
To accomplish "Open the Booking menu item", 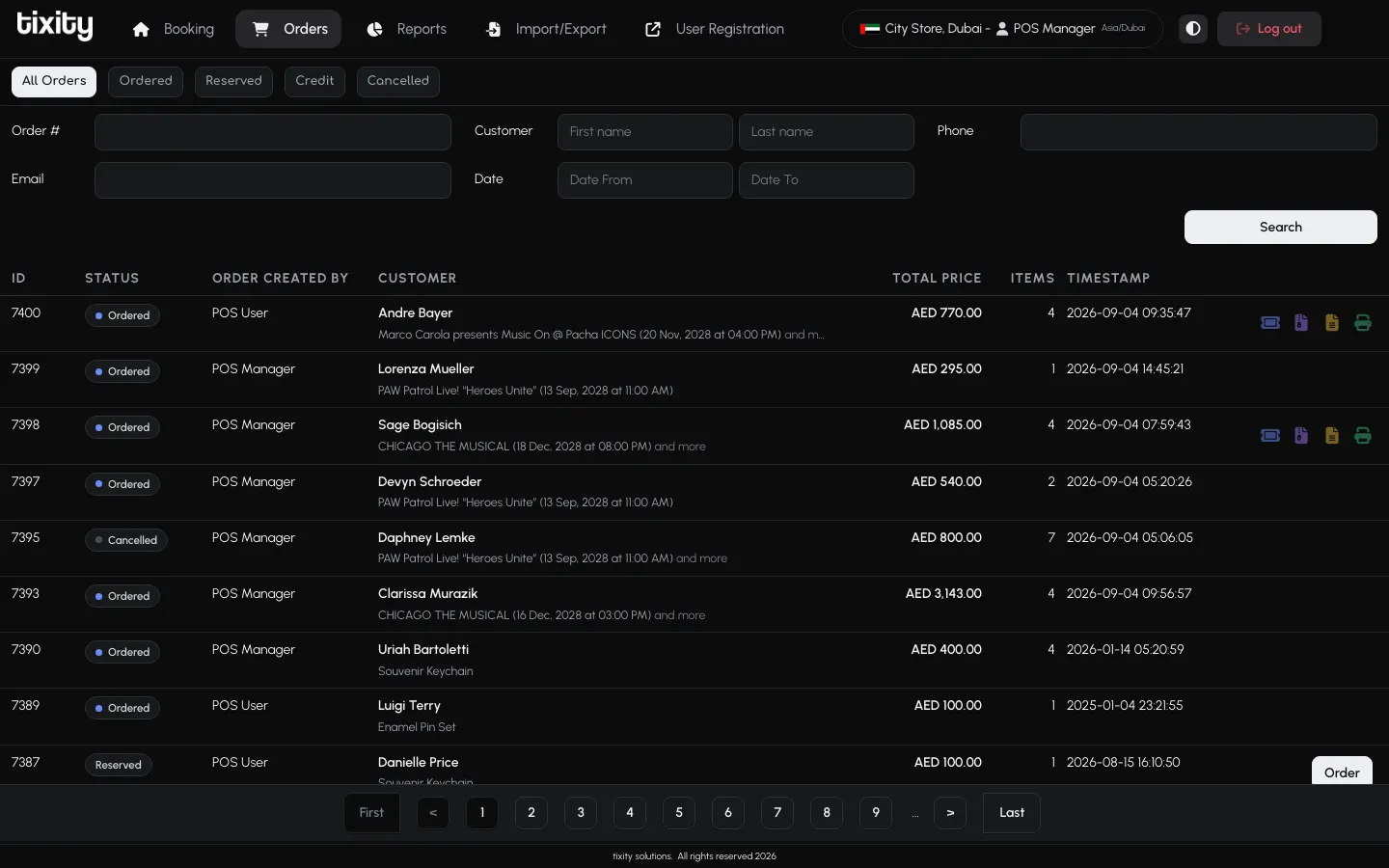I will 174,29.
